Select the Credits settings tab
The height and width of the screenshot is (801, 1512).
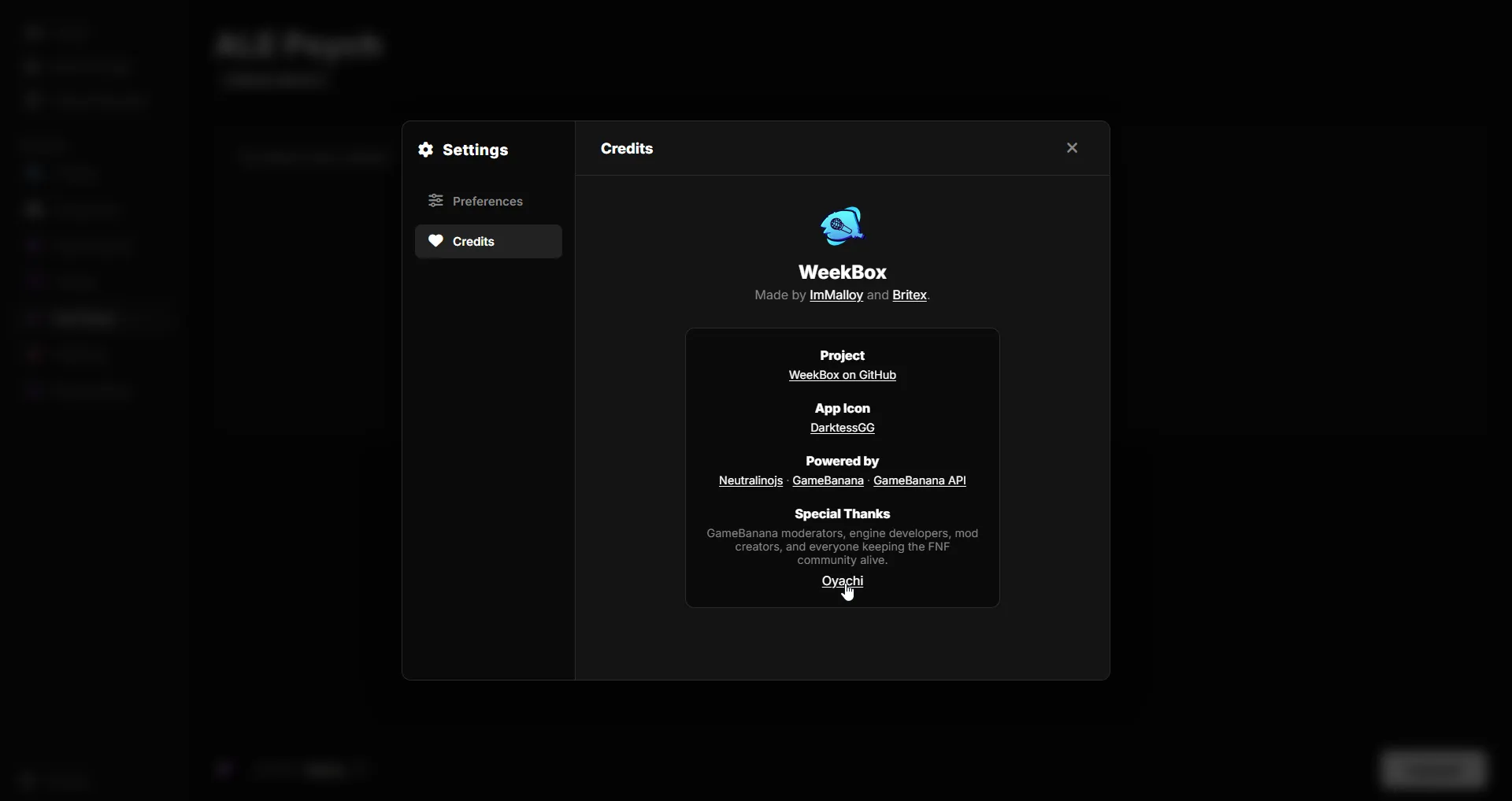pos(488,242)
